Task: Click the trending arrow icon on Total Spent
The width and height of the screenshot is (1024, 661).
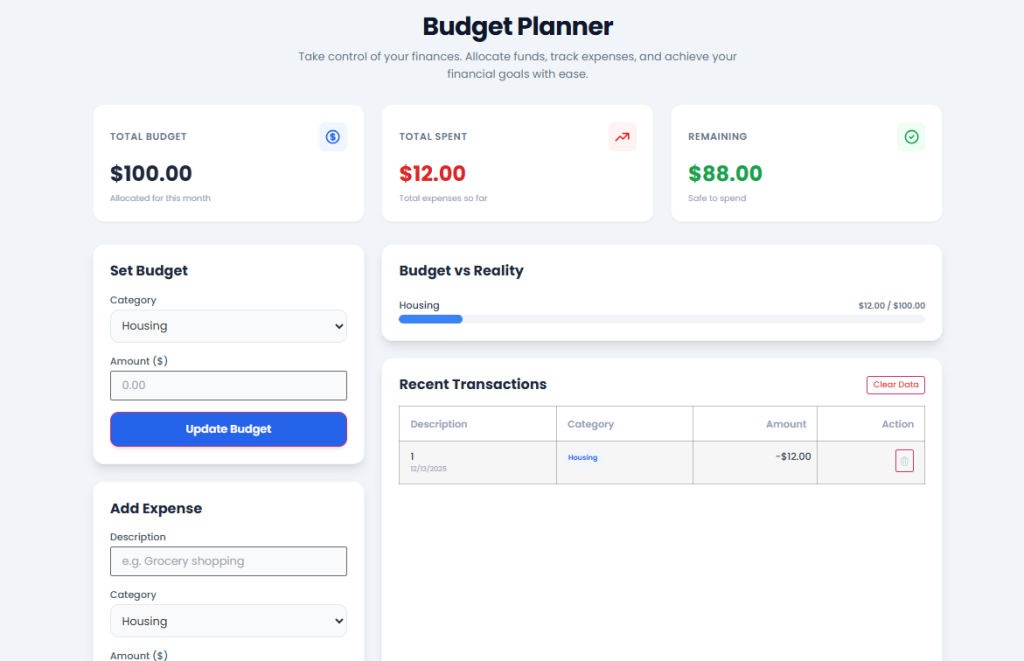Action: (622, 136)
